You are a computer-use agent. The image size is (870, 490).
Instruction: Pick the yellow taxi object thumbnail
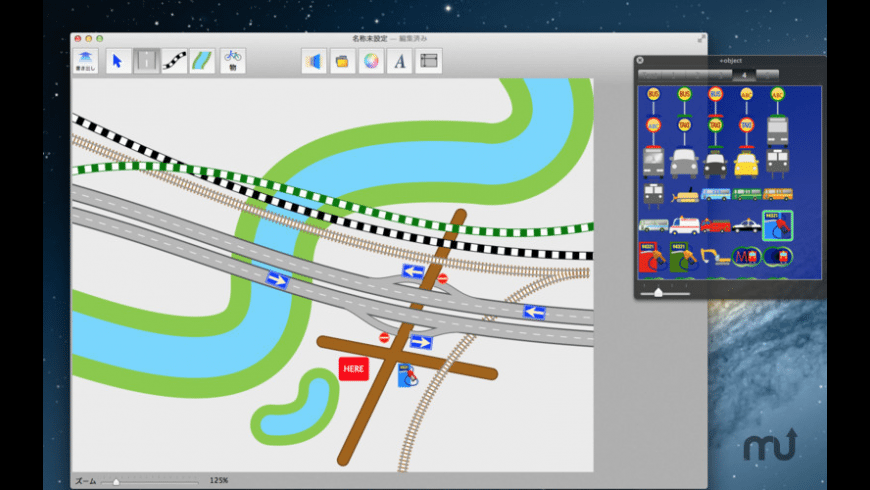pos(746,162)
